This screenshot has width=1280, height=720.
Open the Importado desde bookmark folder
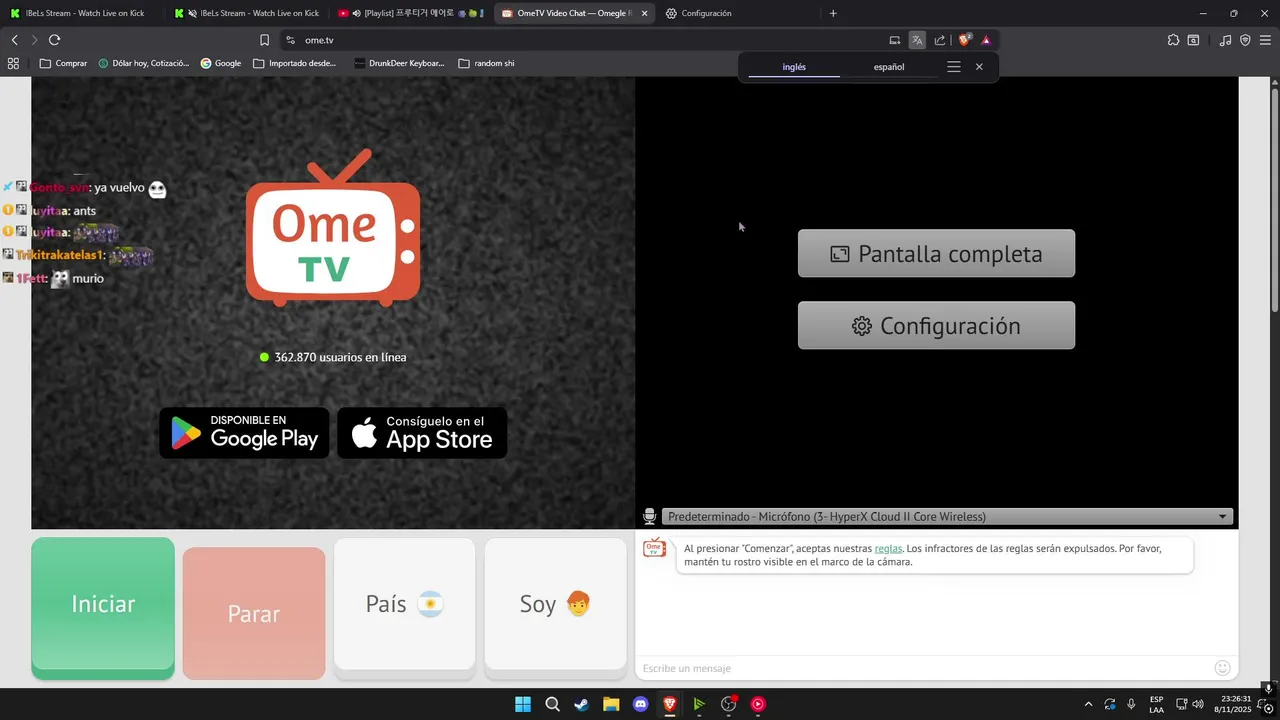(295, 63)
